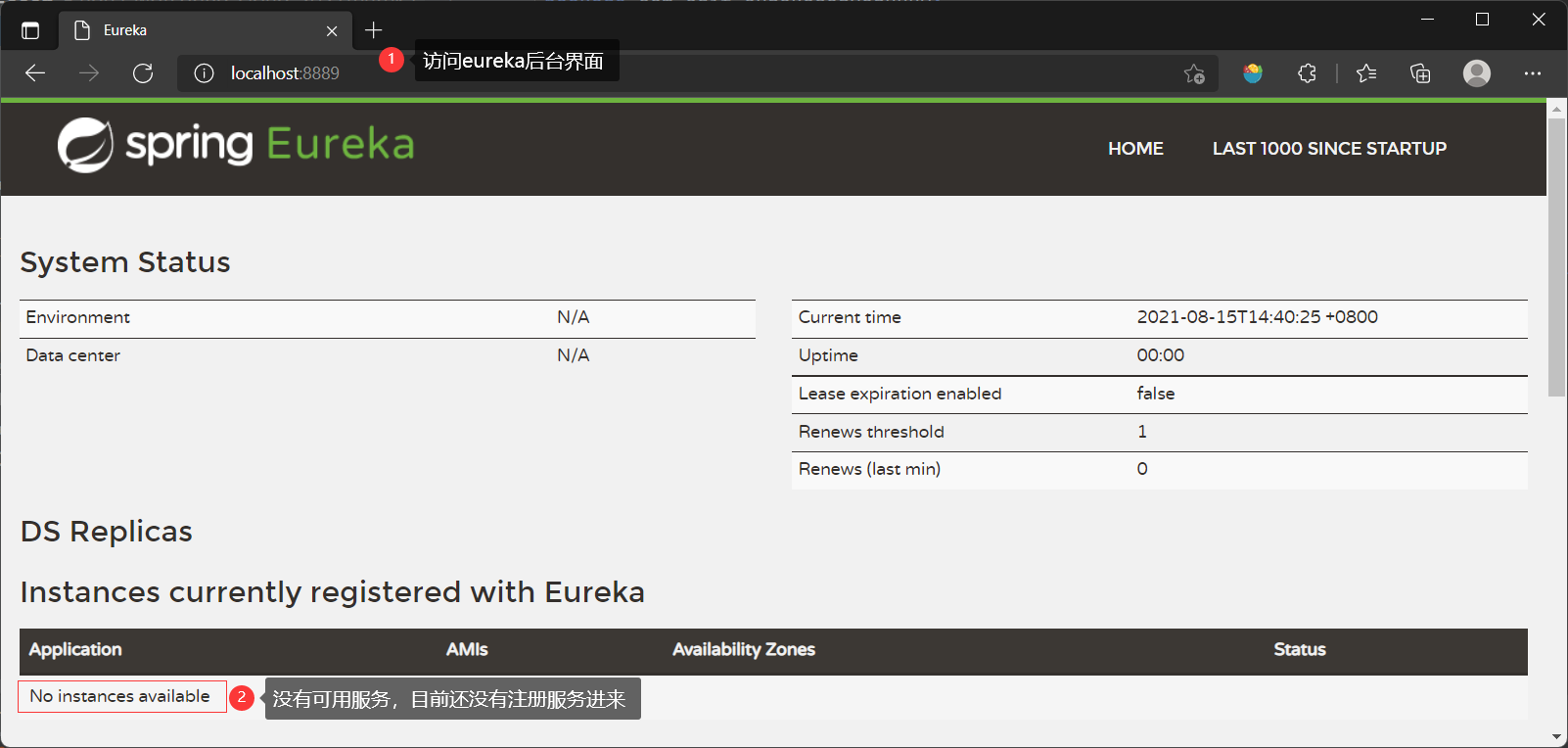Screen dimensions: 1568x748
Task: Click the uptime value 00:00
Action: pos(1161,355)
